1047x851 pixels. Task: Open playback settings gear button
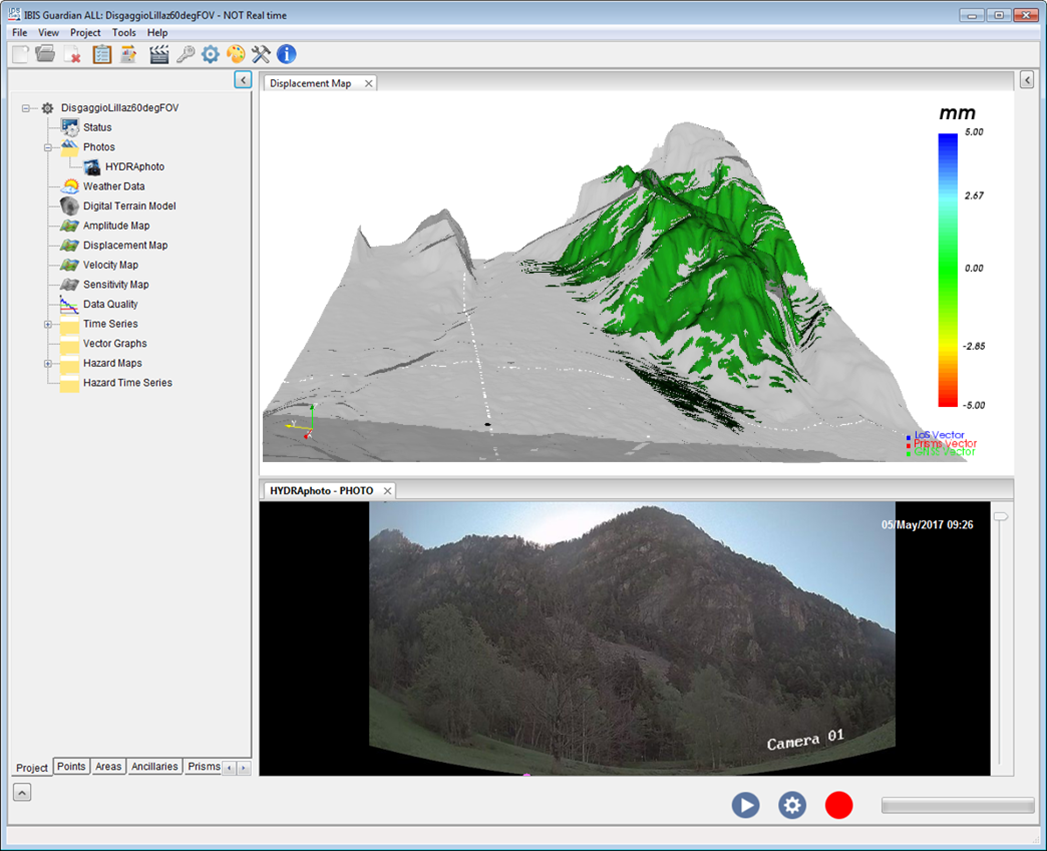tap(792, 805)
